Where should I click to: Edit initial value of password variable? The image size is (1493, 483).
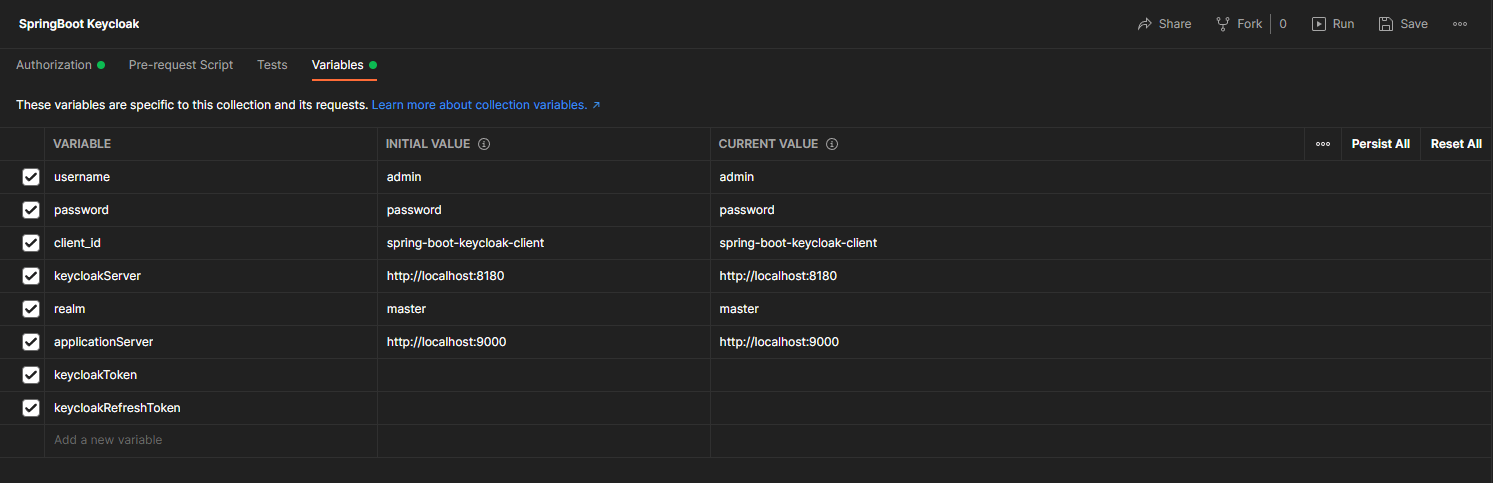click(544, 210)
